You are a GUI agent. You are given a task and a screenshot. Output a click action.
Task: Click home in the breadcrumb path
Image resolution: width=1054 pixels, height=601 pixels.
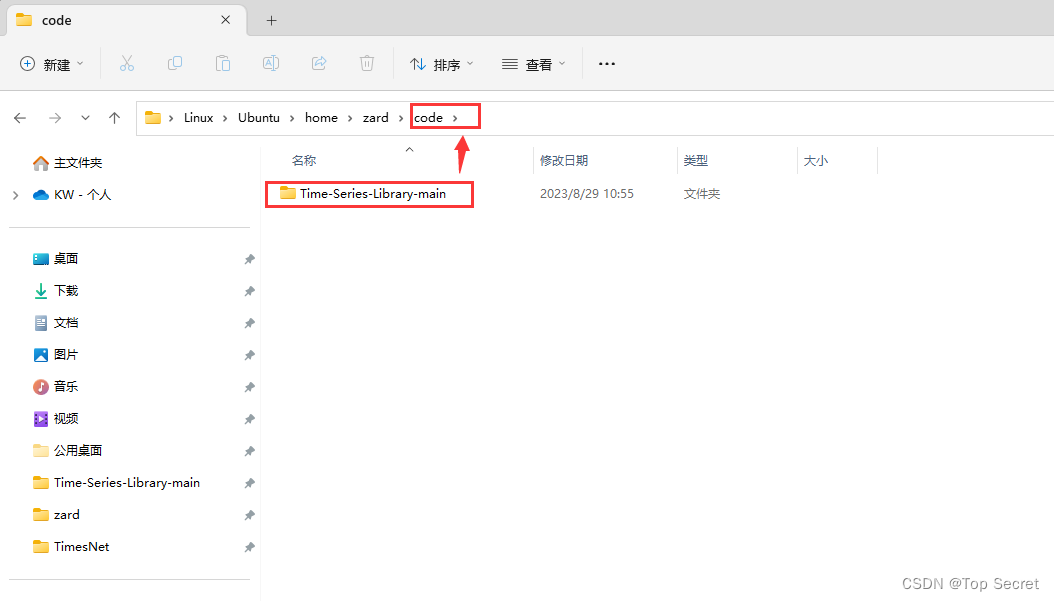point(321,118)
